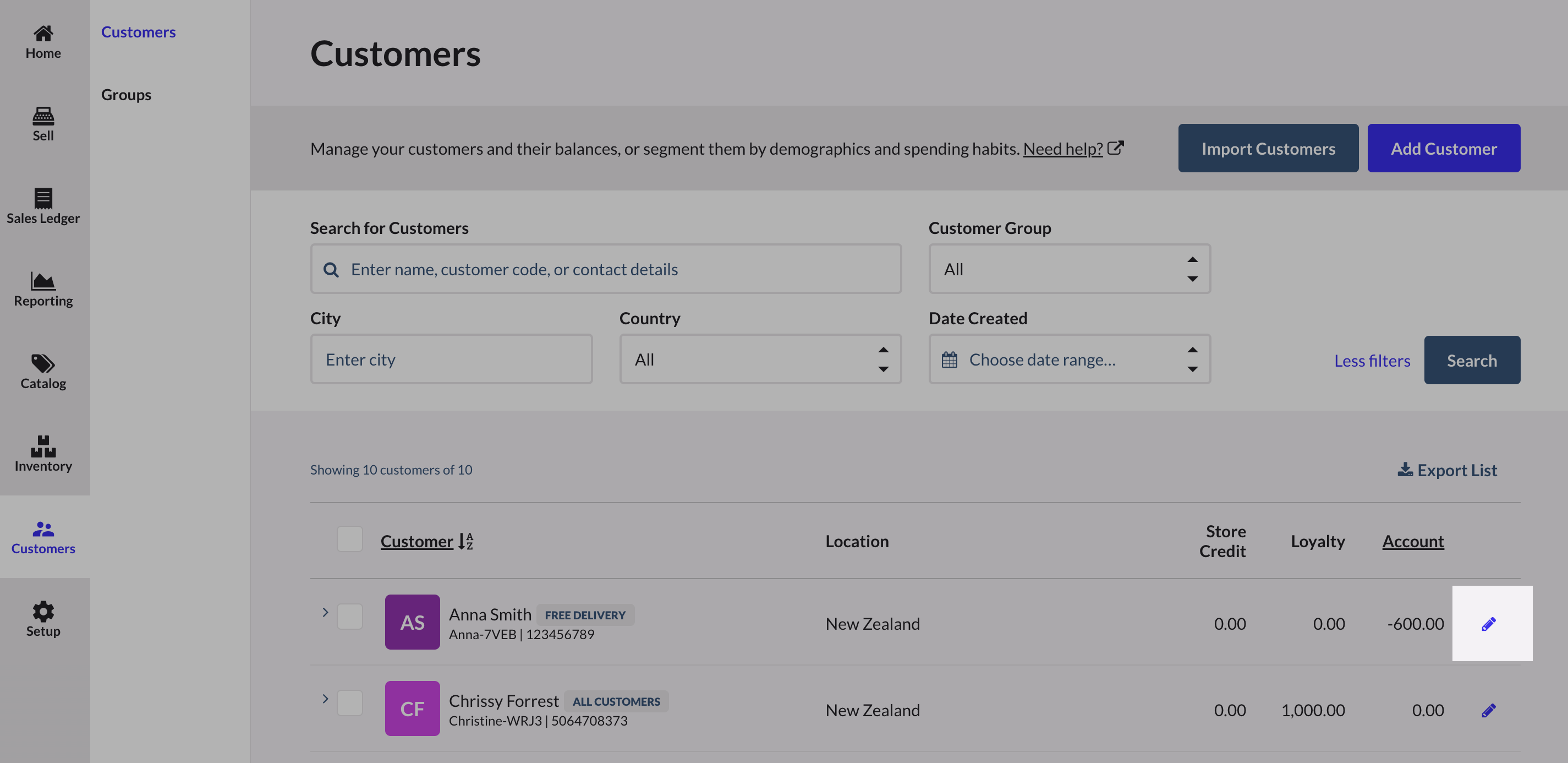Open the Country dropdown
Viewport: 1568px width, 763px height.
pyautogui.click(x=760, y=359)
